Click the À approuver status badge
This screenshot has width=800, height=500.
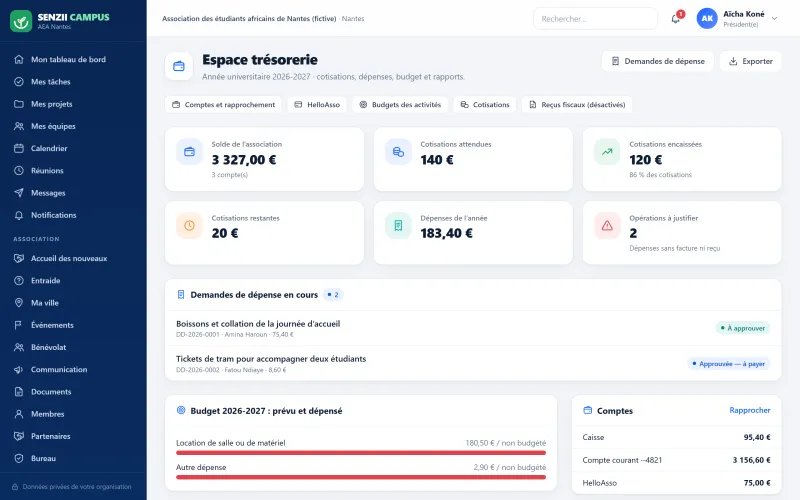[743, 328]
